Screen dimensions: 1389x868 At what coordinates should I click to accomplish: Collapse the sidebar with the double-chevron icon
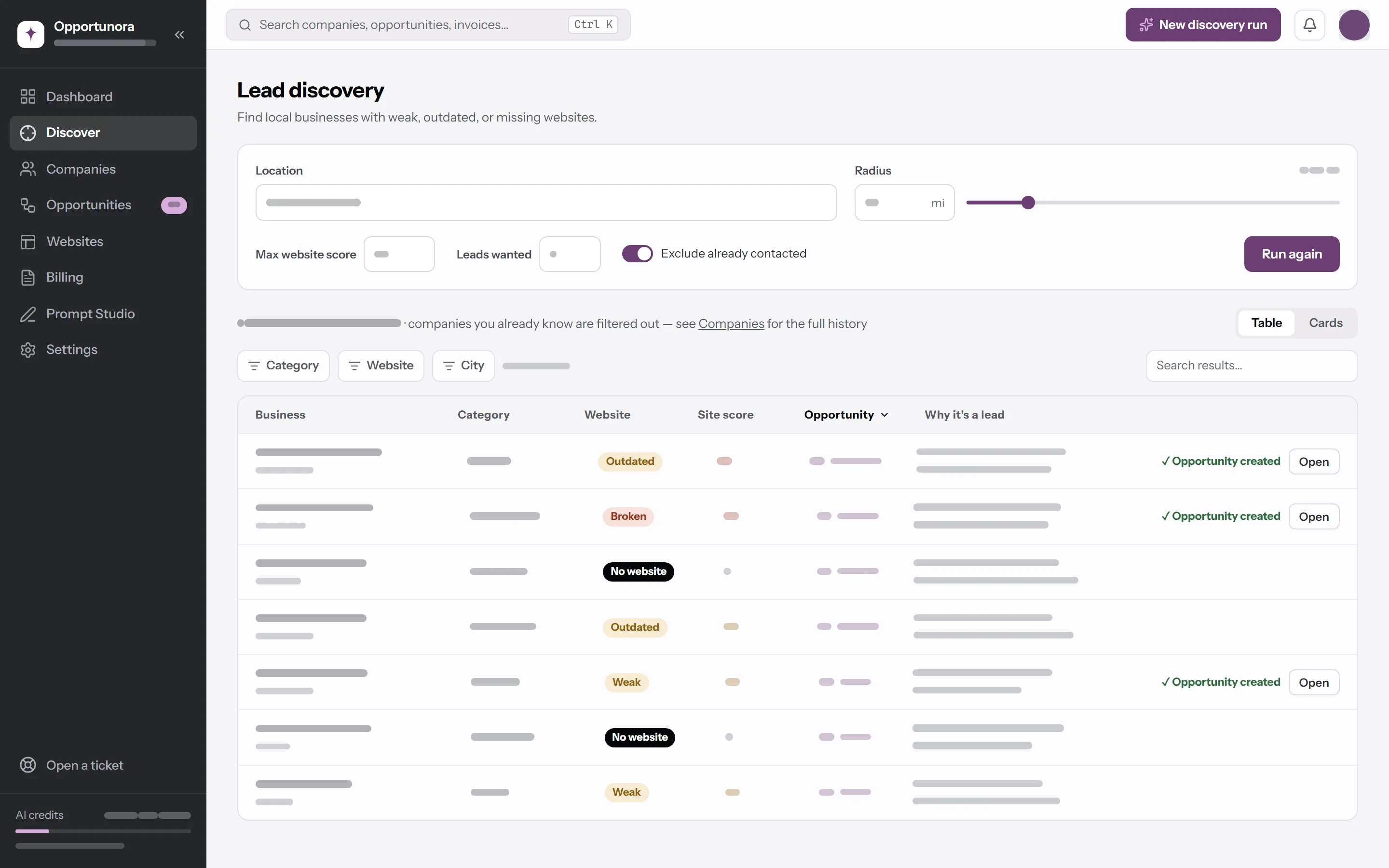click(x=179, y=34)
